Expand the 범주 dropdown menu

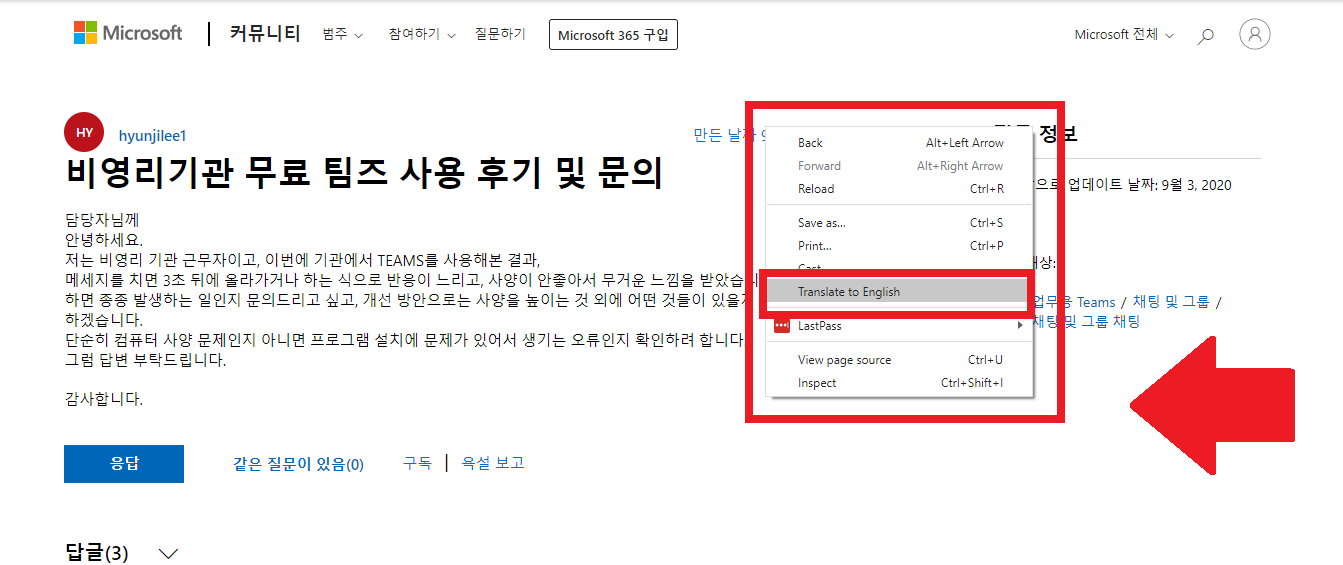pyautogui.click(x=343, y=34)
